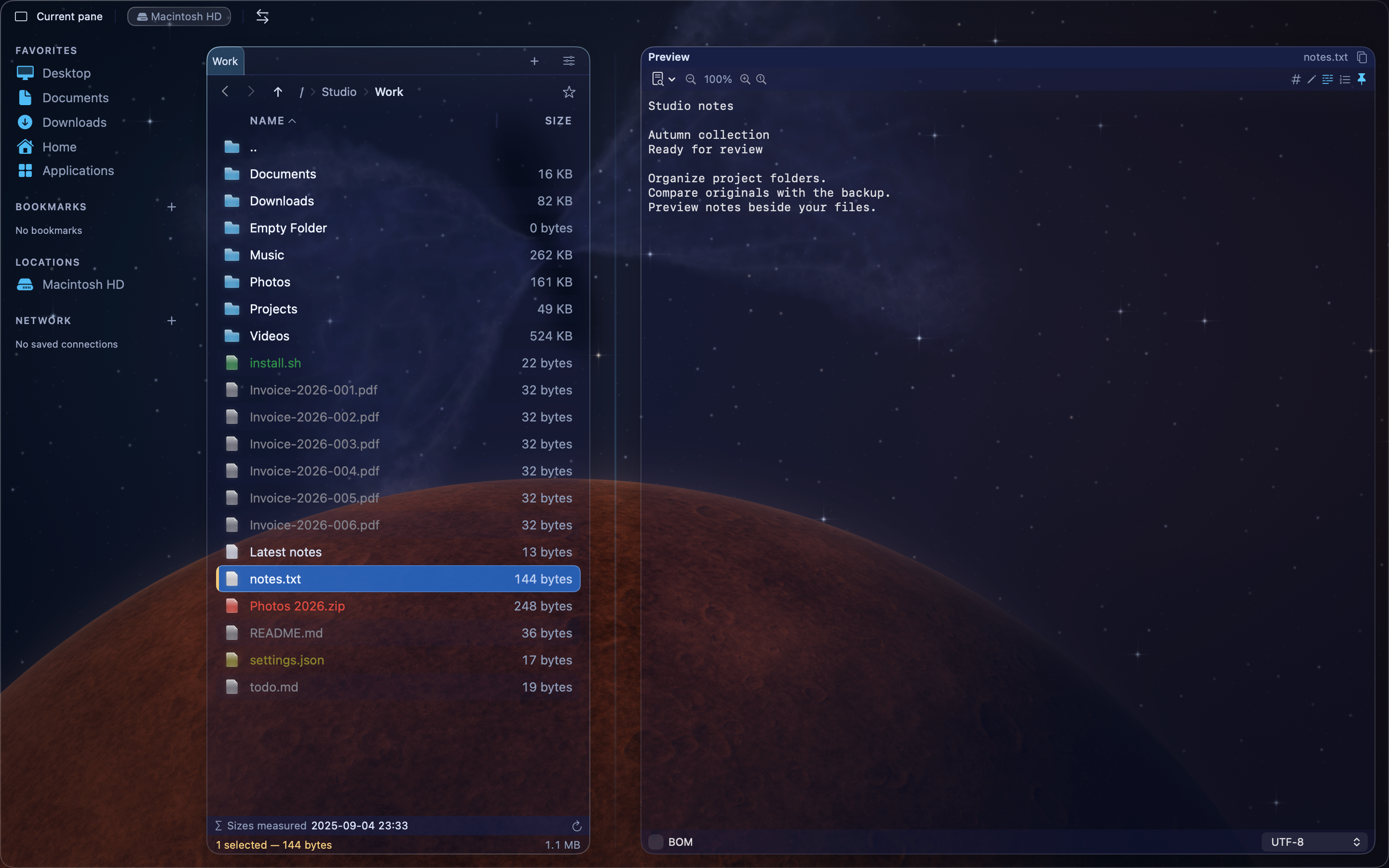Toggle numbered list view in preview
Viewport: 1389px width, 868px height.
1345,79
